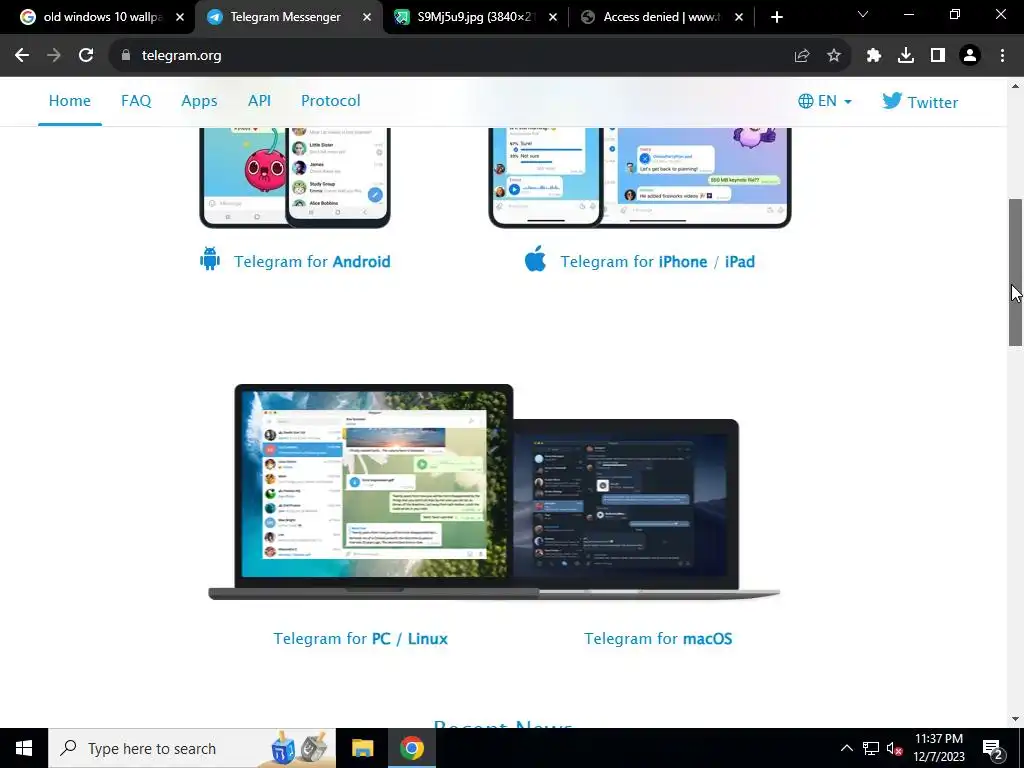Open the taskbar clock and date
The width and height of the screenshot is (1024, 768).
pyautogui.click(x=938, y=748)
